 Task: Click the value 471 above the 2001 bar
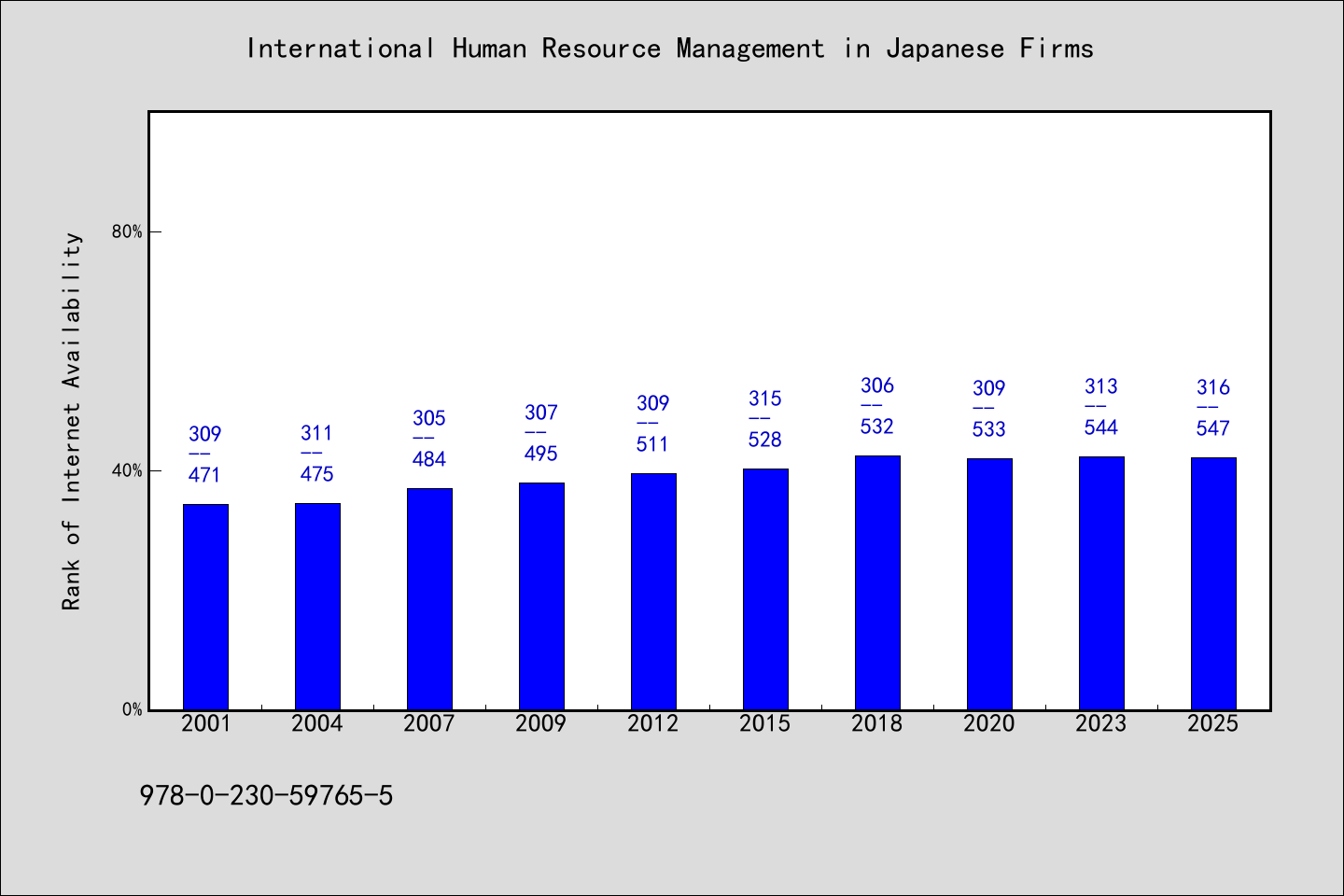[x=205, y=475]
